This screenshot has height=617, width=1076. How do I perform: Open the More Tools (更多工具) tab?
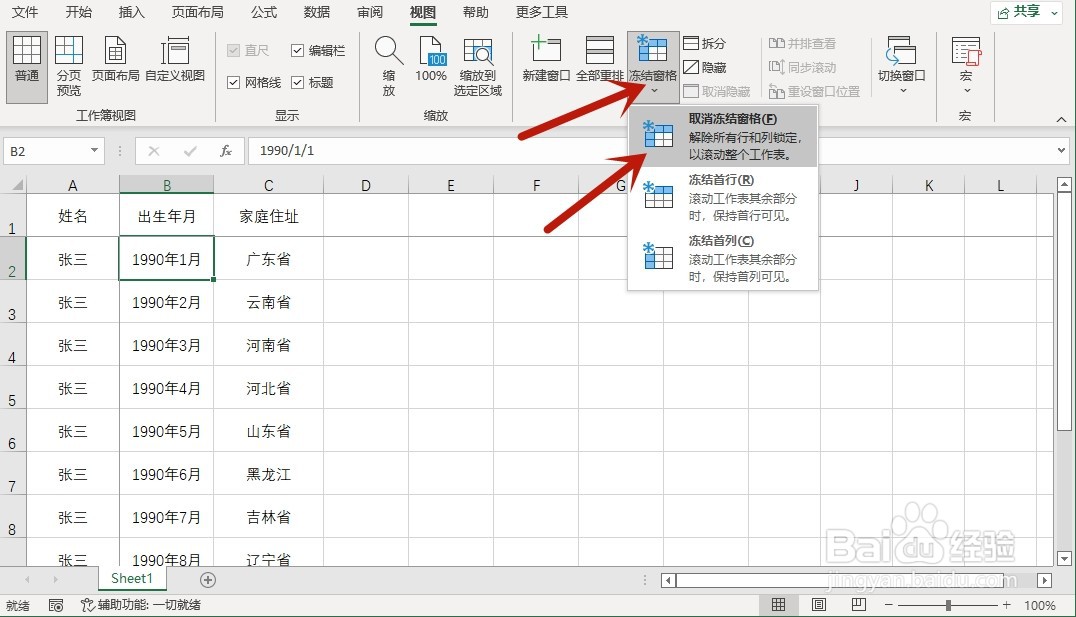point(541,12)
